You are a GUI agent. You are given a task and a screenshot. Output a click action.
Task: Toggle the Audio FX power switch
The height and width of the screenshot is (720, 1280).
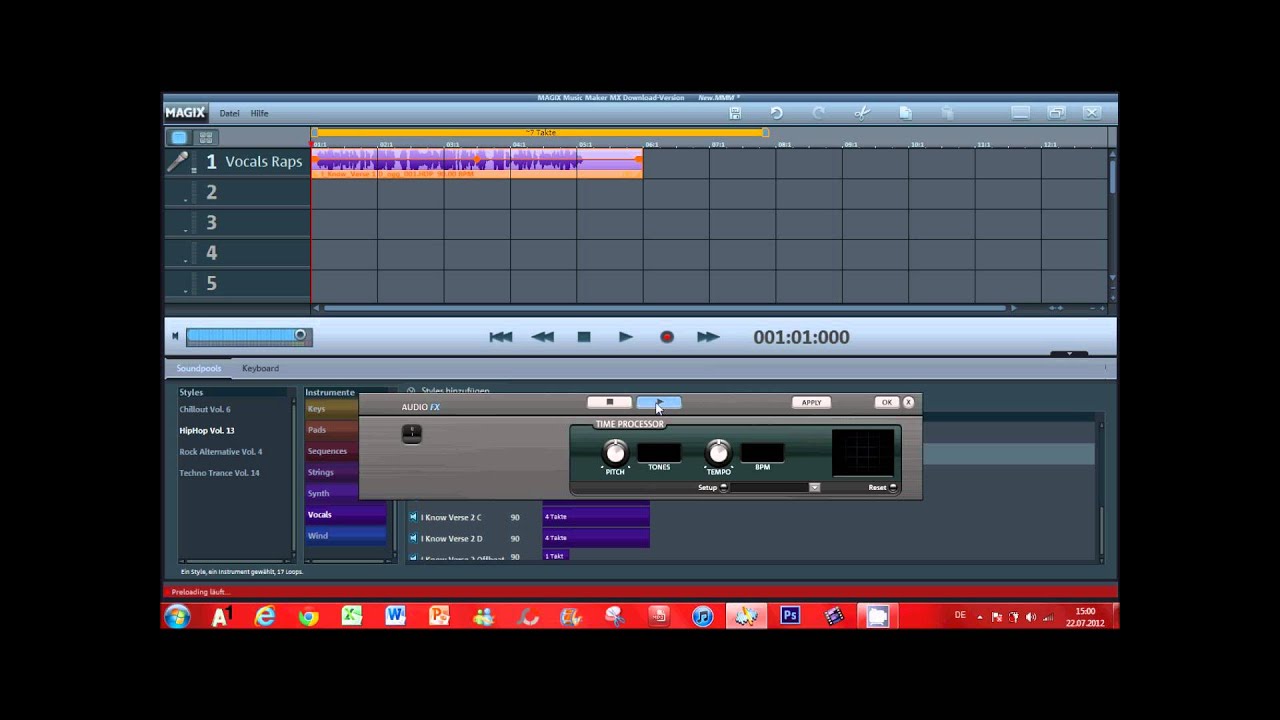tap(411, 433)
